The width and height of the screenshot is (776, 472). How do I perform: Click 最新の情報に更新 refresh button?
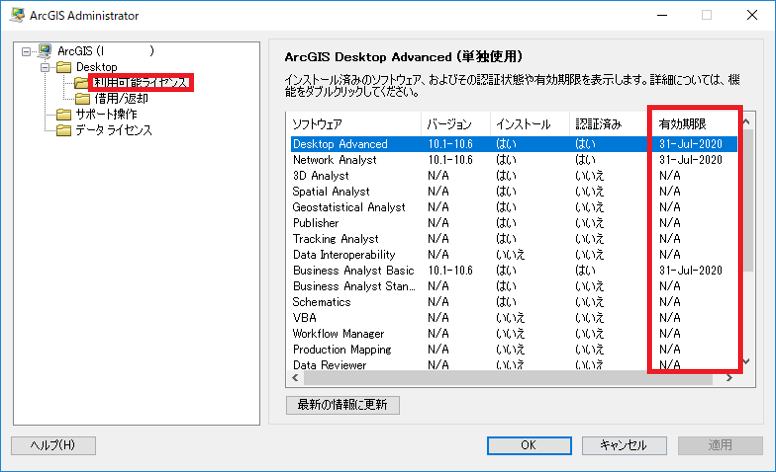pyautogui.click(x=342, y=405)
